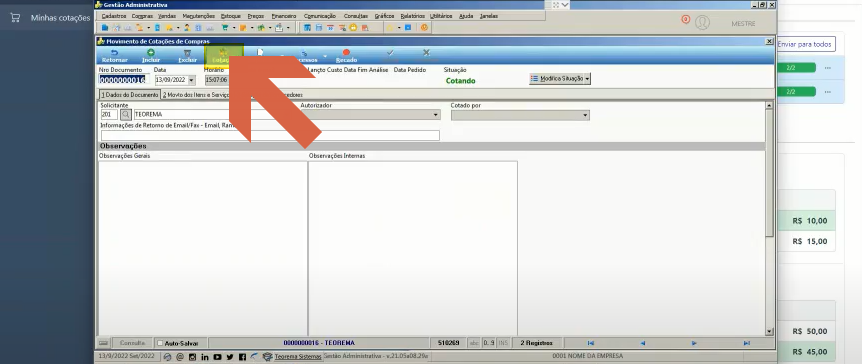Open the Compras menu

coord(142,16)
